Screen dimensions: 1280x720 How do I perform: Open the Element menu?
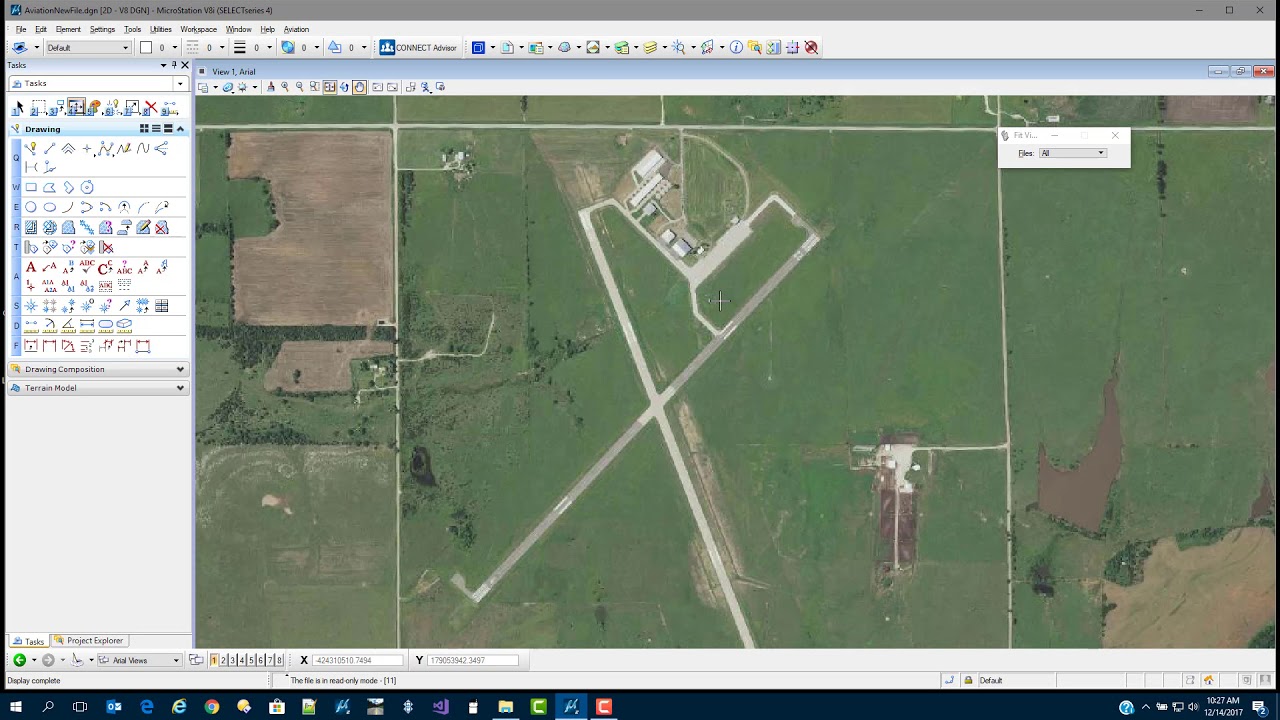pos(68,29)
